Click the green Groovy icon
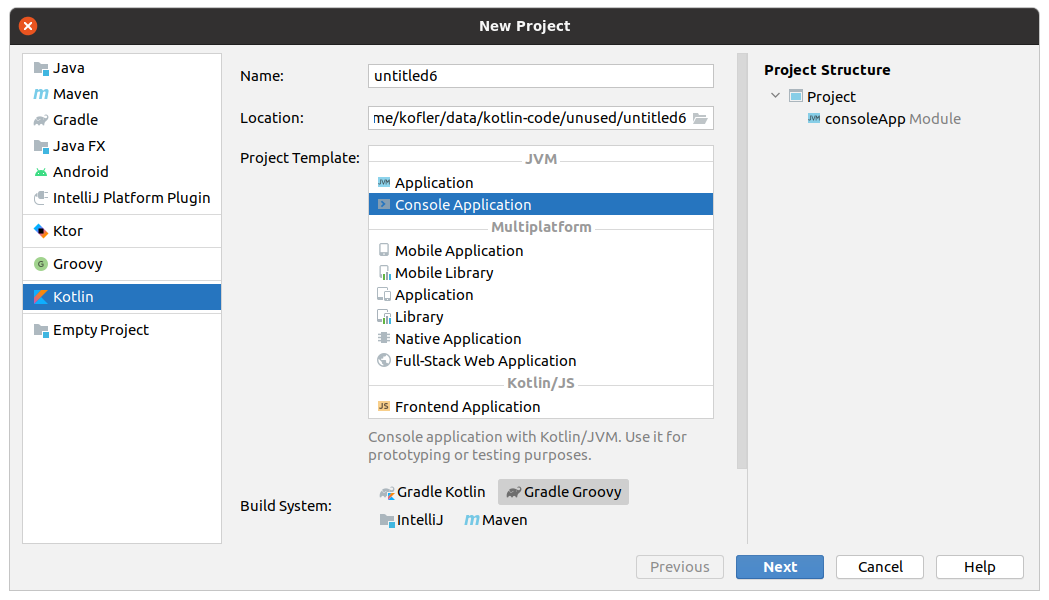The width and height of the screenshot is (1049, 600). click(x=41, y=264)
